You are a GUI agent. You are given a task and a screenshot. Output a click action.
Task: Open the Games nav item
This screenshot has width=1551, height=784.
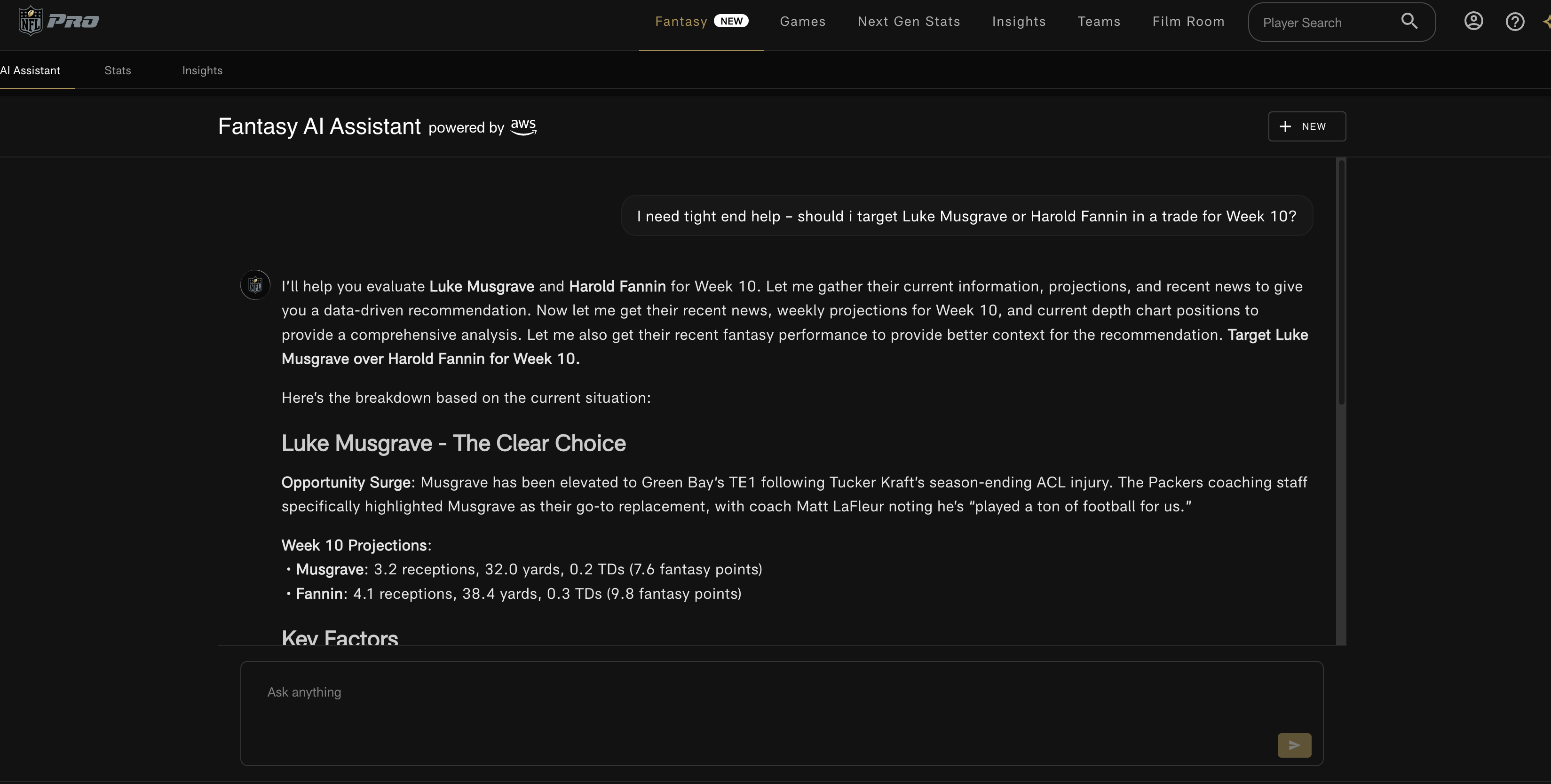coord(803,22)
